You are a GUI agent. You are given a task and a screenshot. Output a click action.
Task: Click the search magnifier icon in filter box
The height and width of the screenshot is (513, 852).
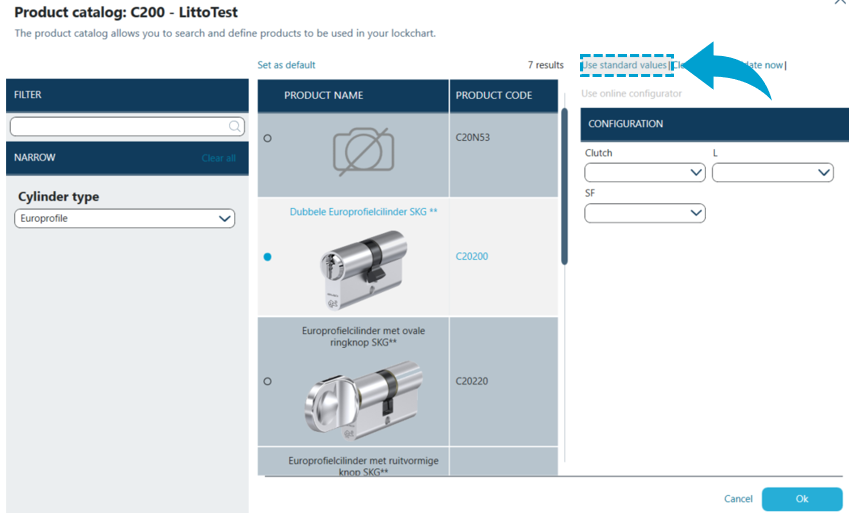click(235, 126)
